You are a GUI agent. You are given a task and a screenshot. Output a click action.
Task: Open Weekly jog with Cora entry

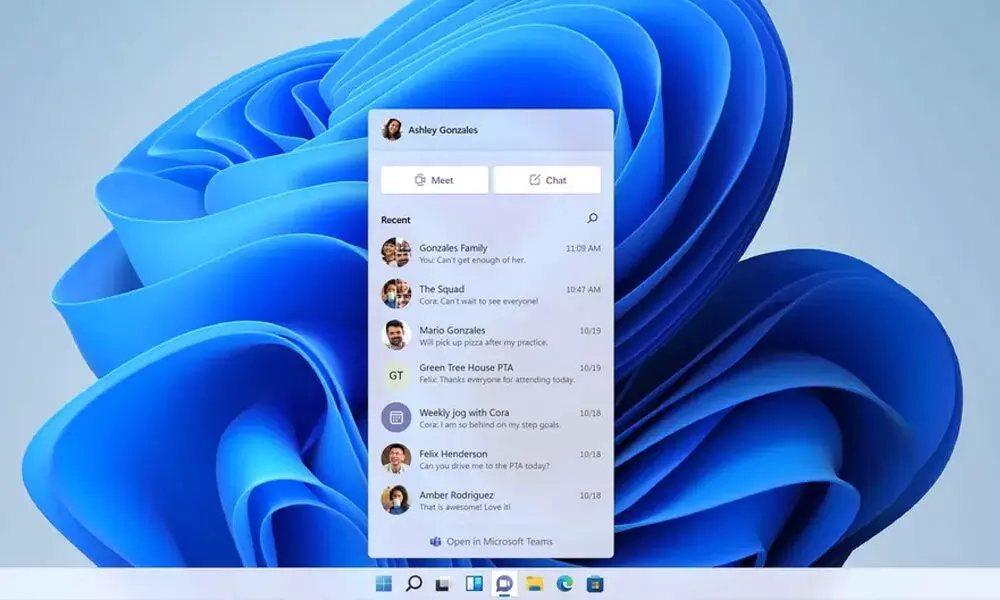coord(490,417)
